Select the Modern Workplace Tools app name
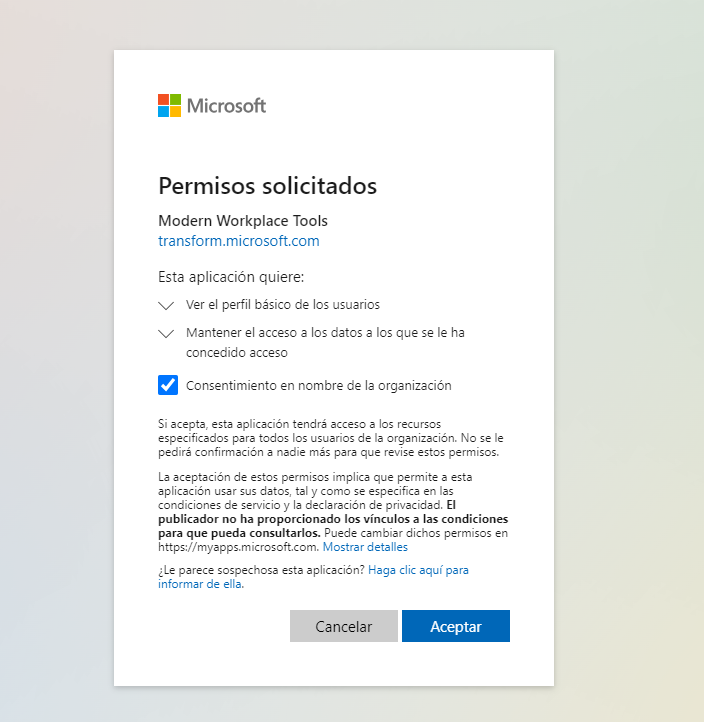 [x=243, y=221]
